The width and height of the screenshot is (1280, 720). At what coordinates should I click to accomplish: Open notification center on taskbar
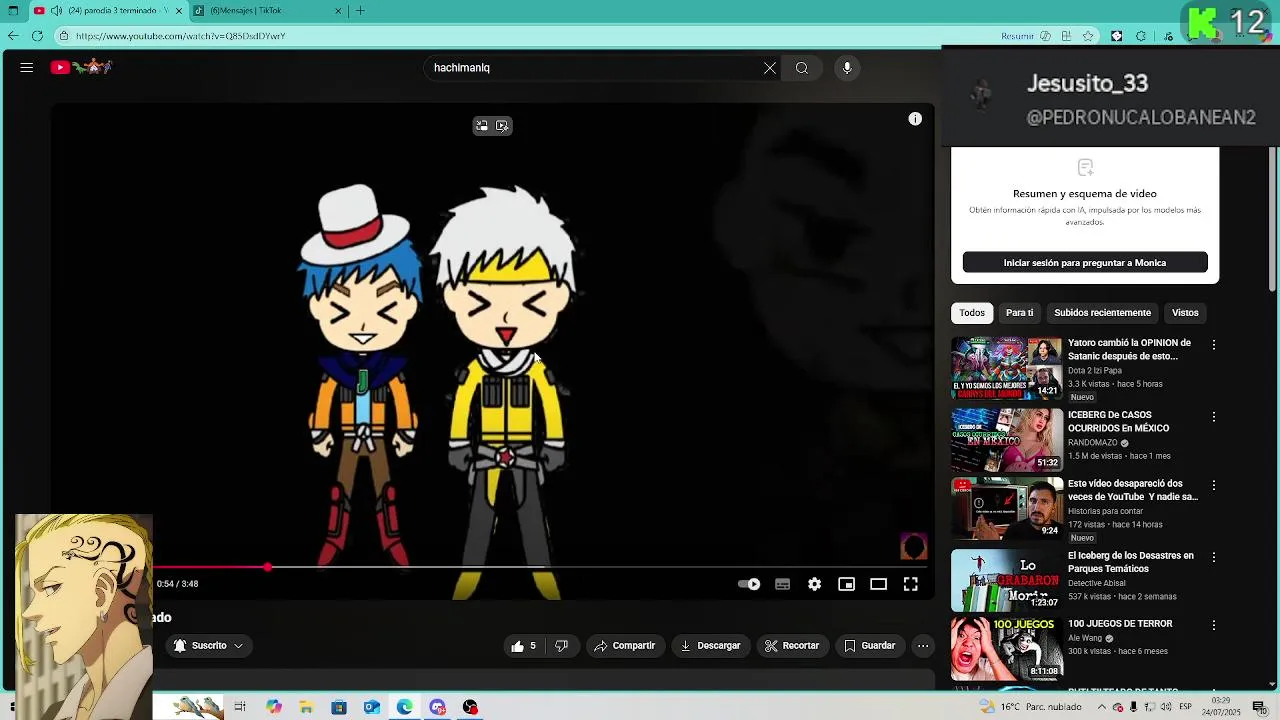[1259, 707]
